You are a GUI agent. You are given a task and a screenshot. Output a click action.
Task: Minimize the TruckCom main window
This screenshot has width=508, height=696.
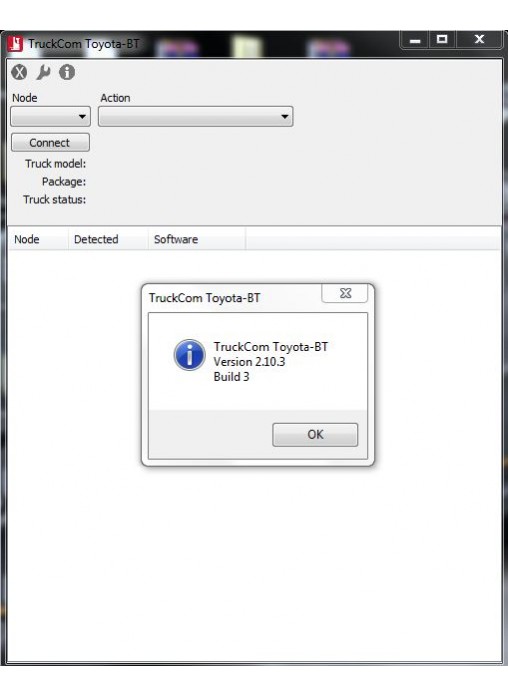click(415, 40)
